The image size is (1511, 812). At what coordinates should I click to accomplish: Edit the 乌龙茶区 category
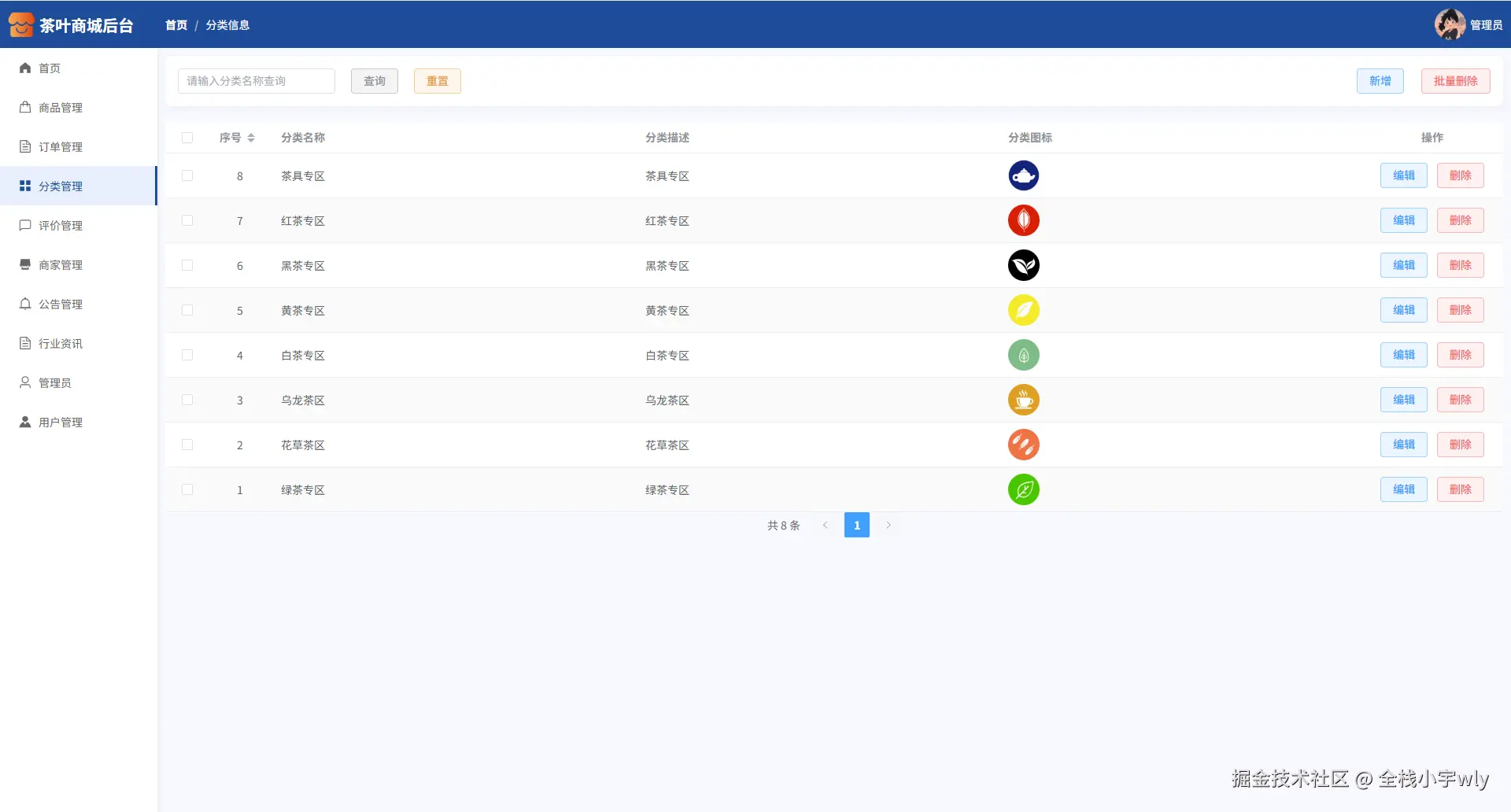(x=1404, y=400)
